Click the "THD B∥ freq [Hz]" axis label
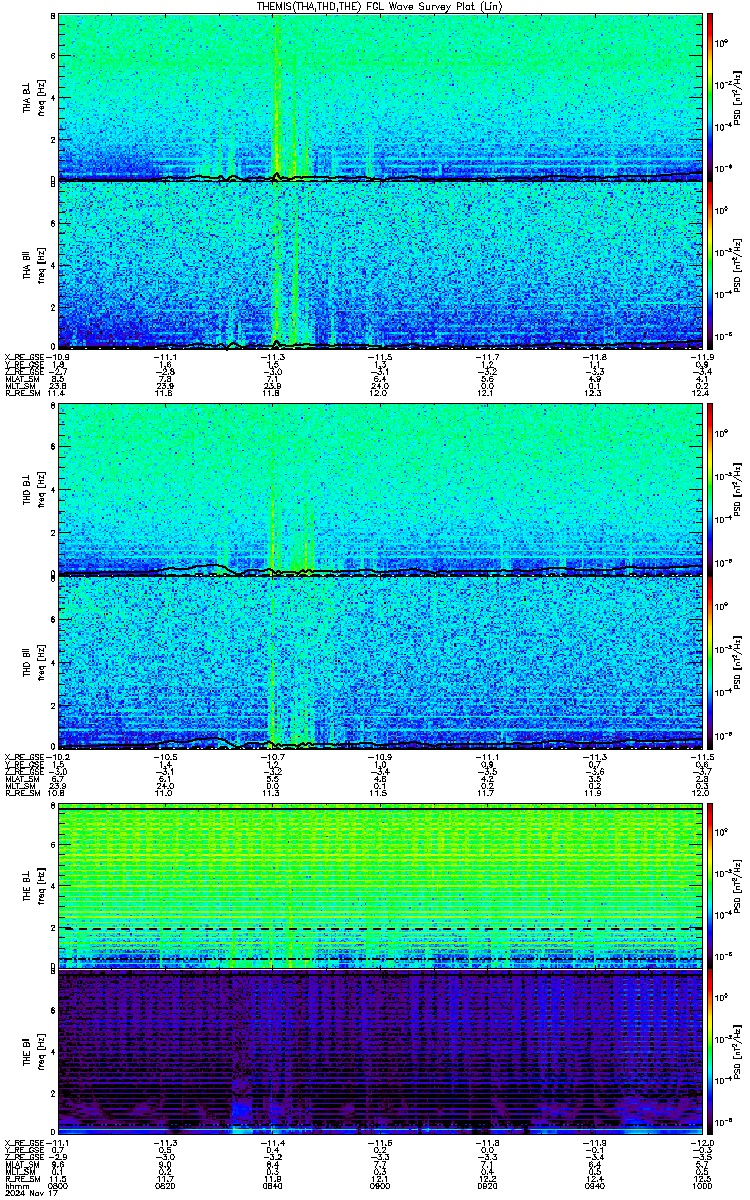The image size is (750, 1200). click(x=34, y=661)
